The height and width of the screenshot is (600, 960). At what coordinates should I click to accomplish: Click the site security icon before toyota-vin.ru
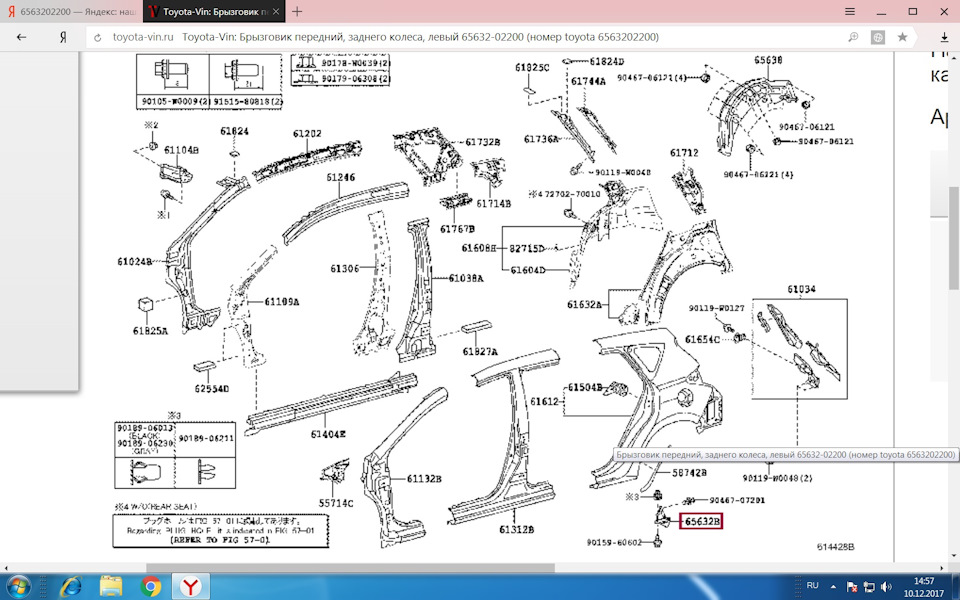[x=97, y=35]
